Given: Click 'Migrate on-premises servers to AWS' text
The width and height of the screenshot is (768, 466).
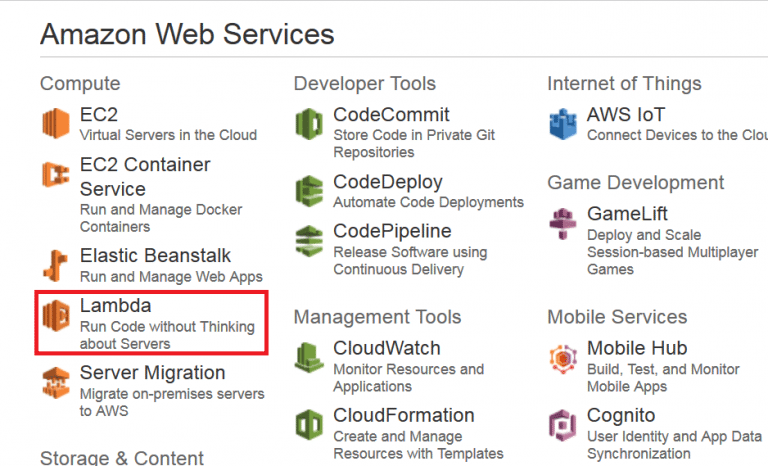Looking at the screenshot, I should 172,402.
